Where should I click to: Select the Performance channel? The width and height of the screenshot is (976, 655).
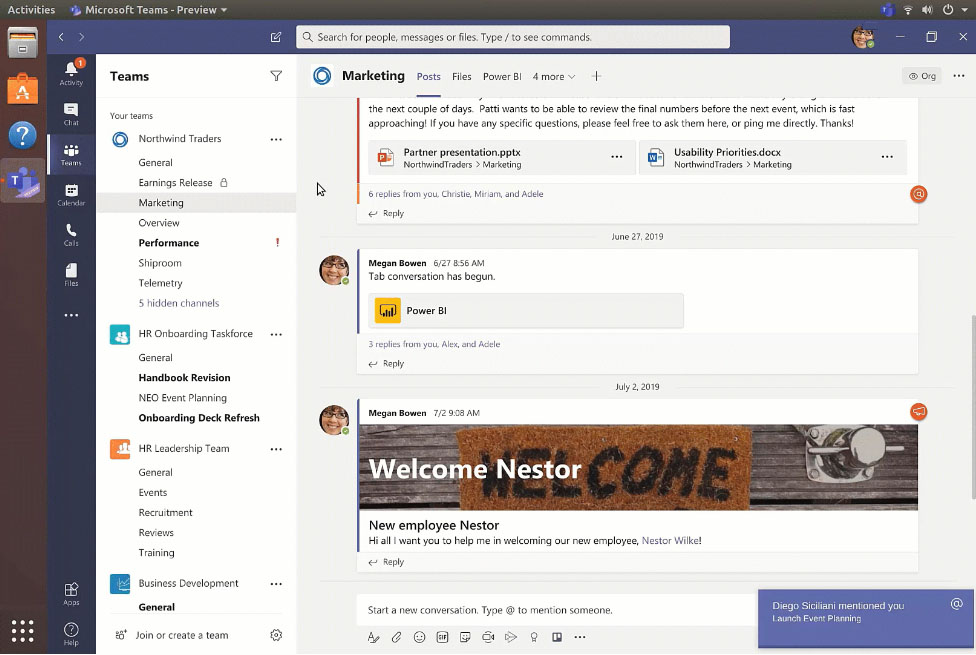[x=169, y=243]
